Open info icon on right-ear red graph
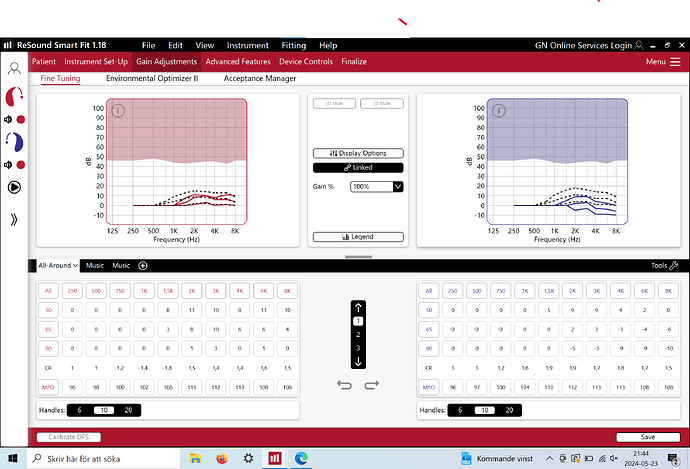 click(118, 110)
